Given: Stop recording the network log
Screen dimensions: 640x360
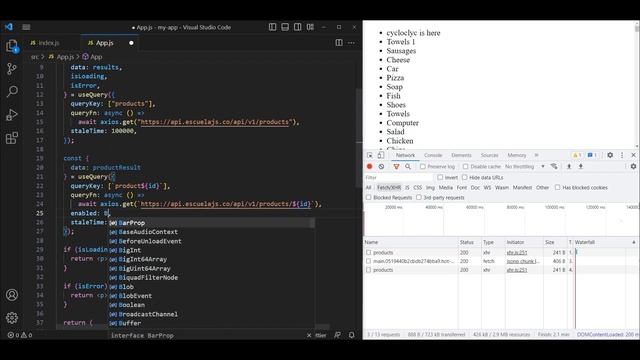Looking at the screenshot, I should pyautogui.click(x=369, y=167).
